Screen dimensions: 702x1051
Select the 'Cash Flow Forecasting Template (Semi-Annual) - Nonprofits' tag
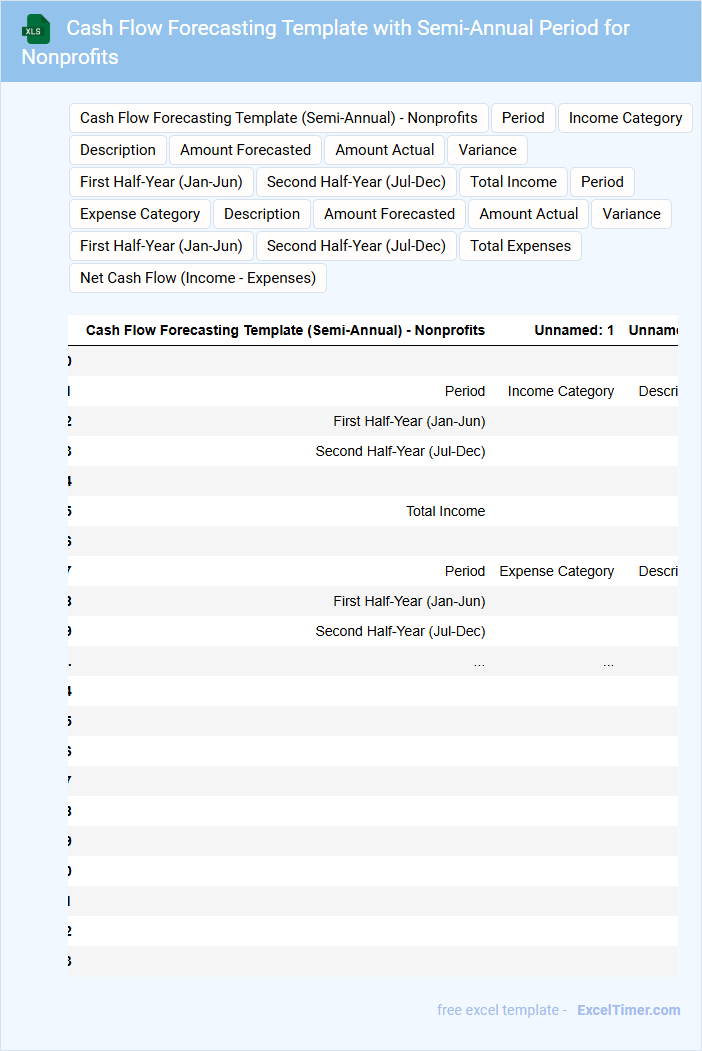click(x=278, y=118)
